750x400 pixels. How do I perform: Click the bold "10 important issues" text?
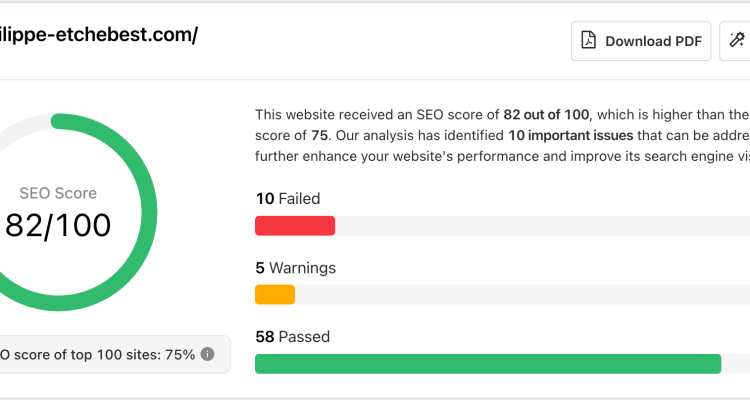571,135
